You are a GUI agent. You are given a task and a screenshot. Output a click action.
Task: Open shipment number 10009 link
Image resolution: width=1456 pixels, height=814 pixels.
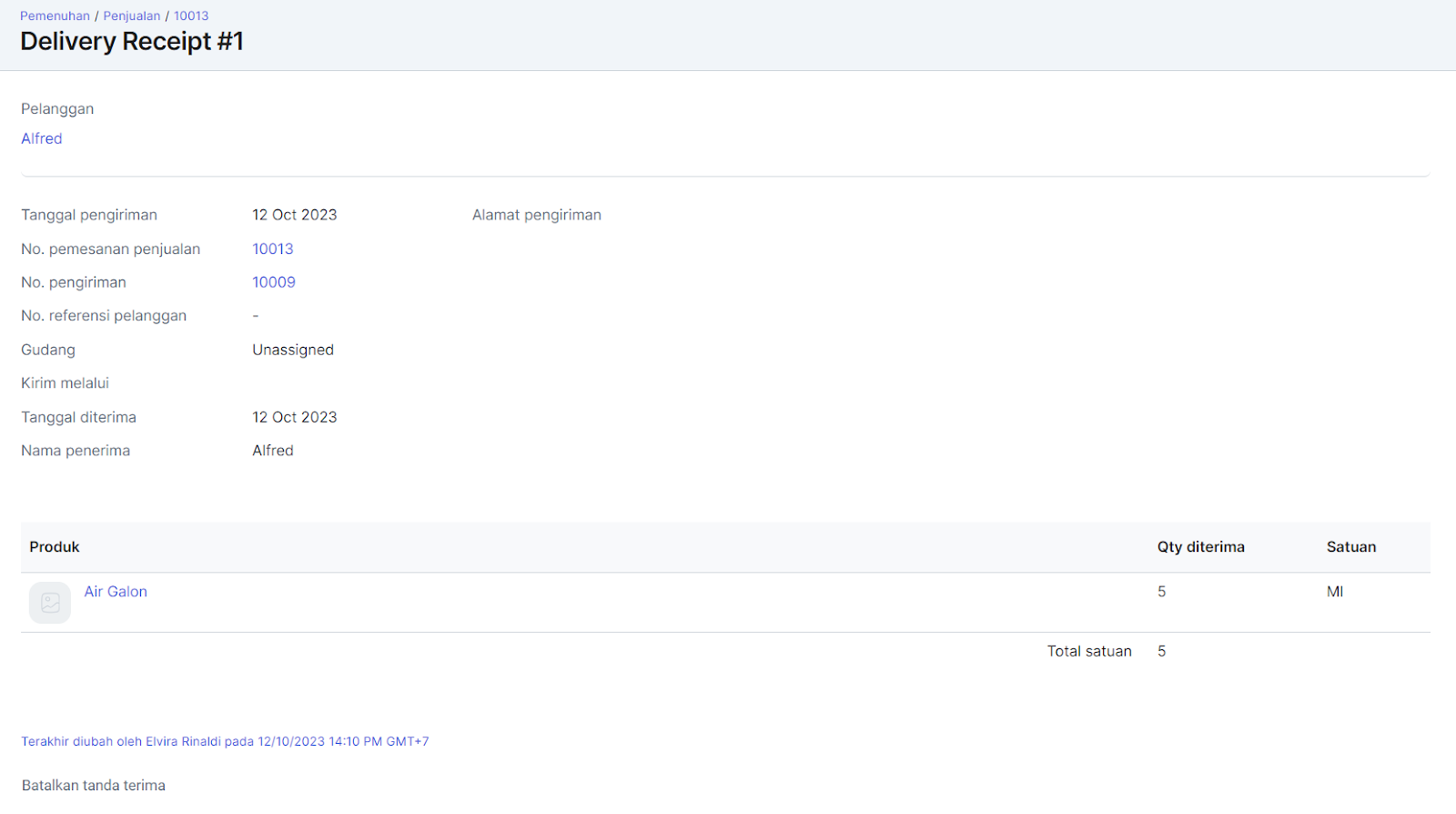pyautogui.click(x=274, y=282)
